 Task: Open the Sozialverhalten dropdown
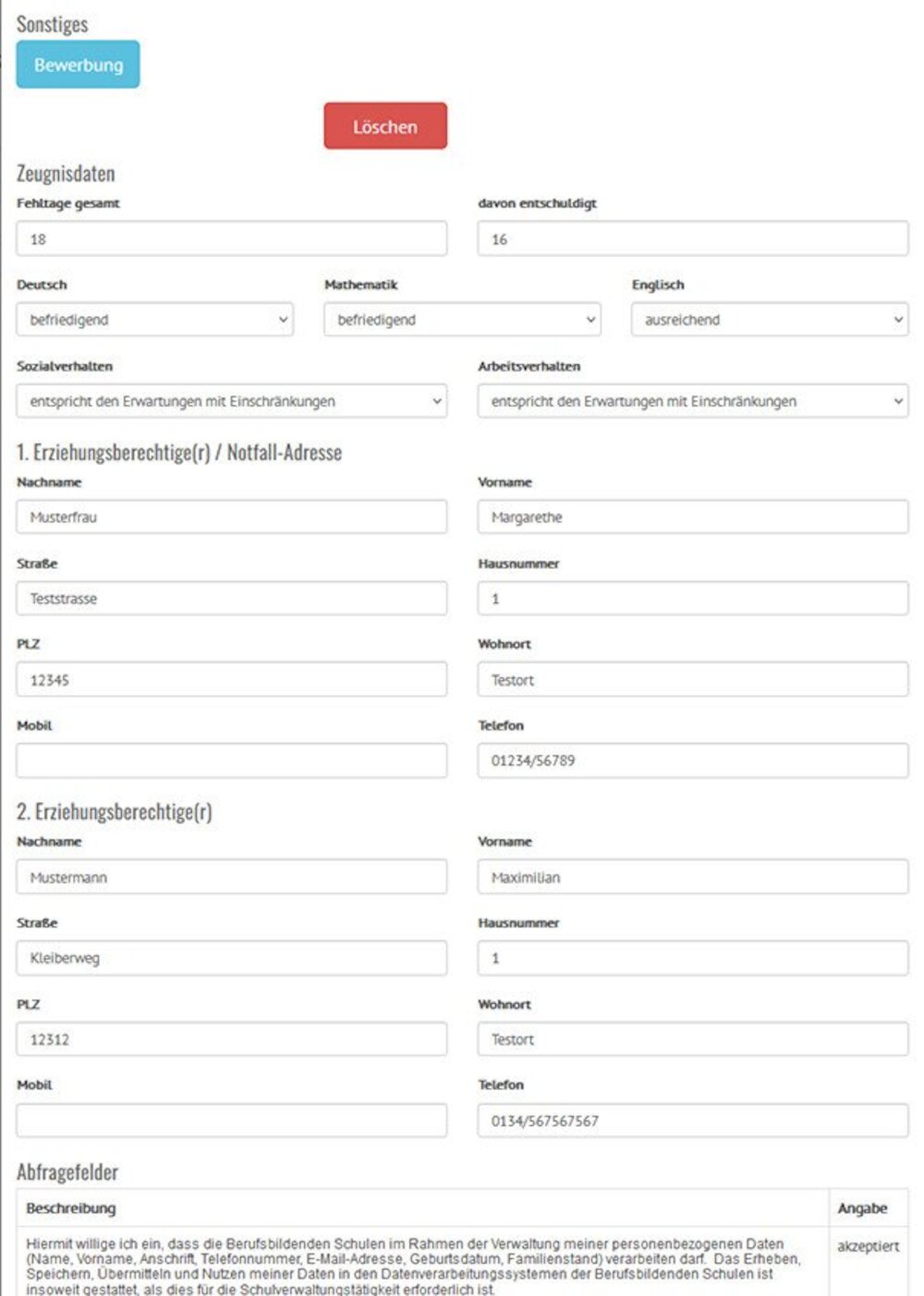tap(231, 401)
